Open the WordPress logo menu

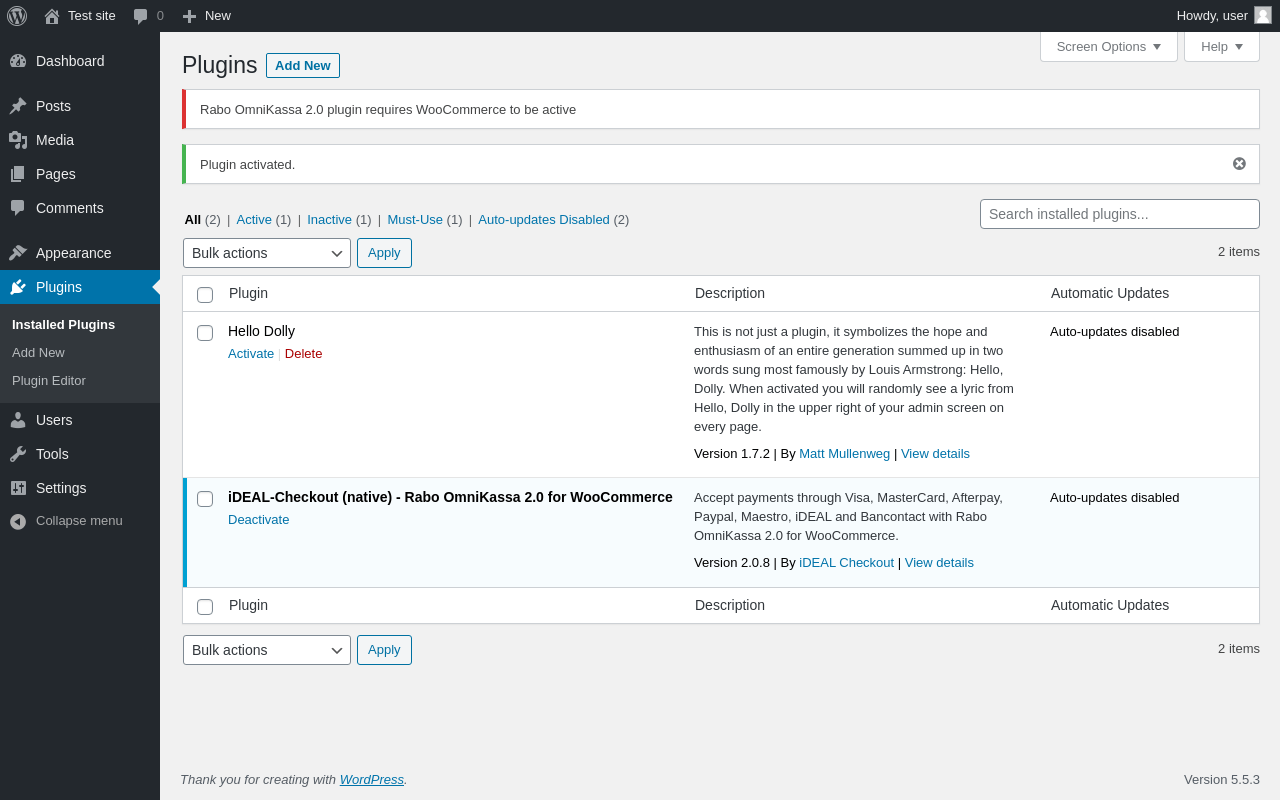tap(17, 16)
